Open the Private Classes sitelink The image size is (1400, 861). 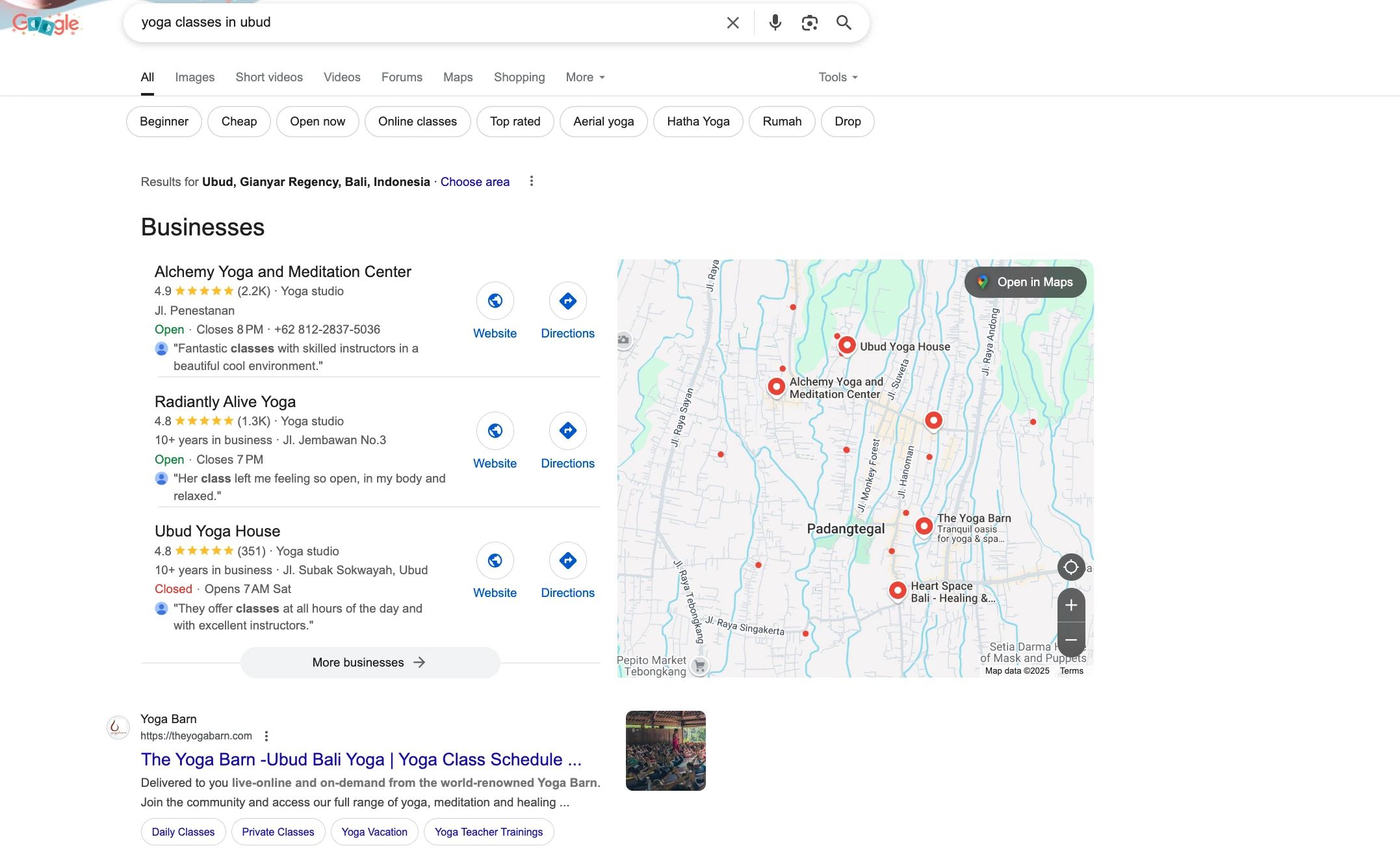pos(278,832)
